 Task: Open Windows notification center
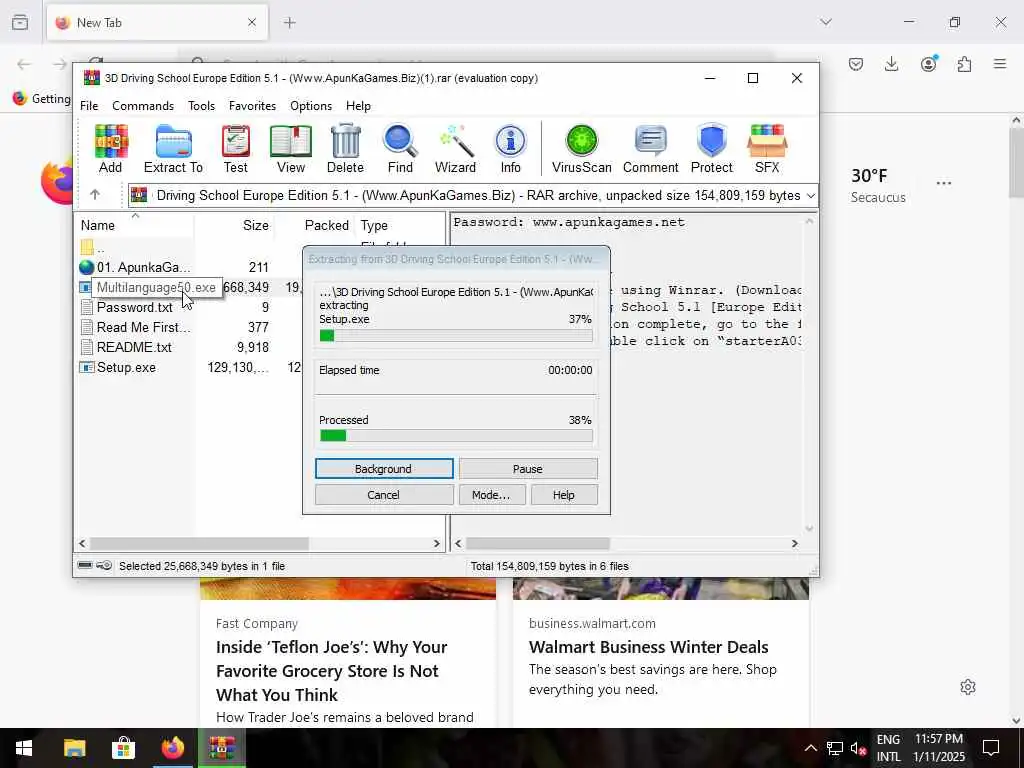[x=991, y=748]
